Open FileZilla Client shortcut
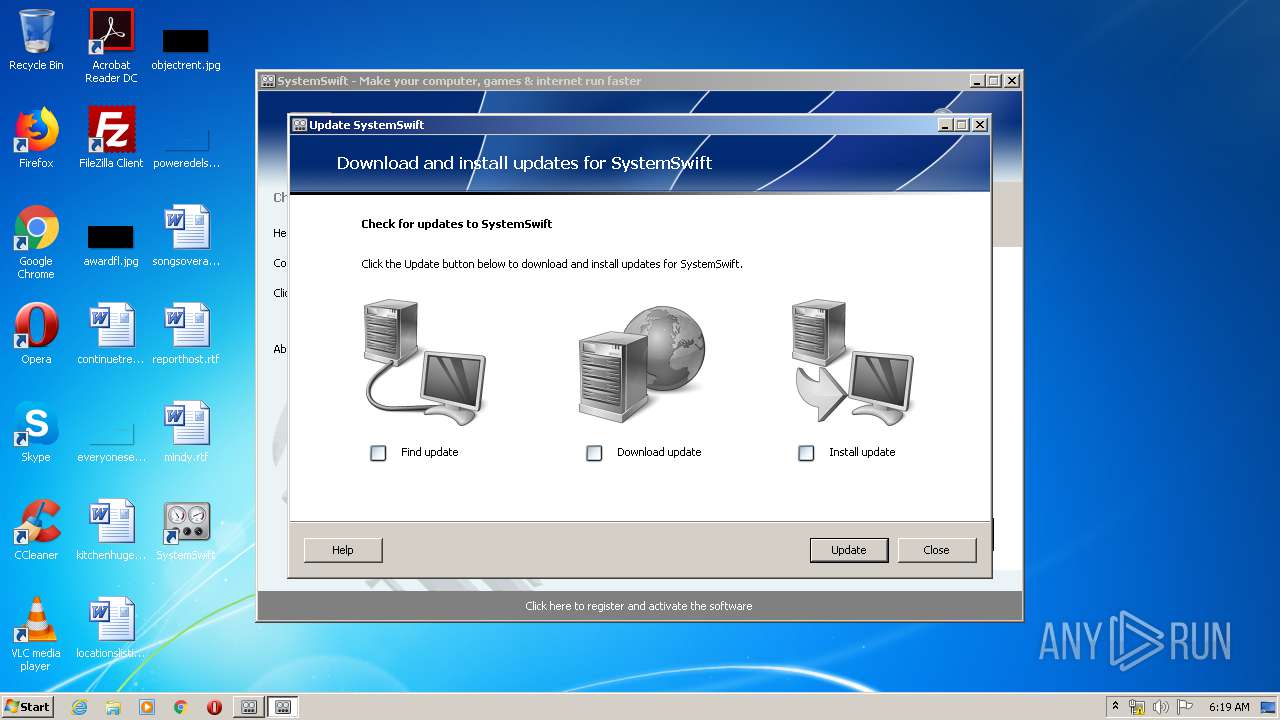Screen dimensions: 1280x720 click(111, 138)
